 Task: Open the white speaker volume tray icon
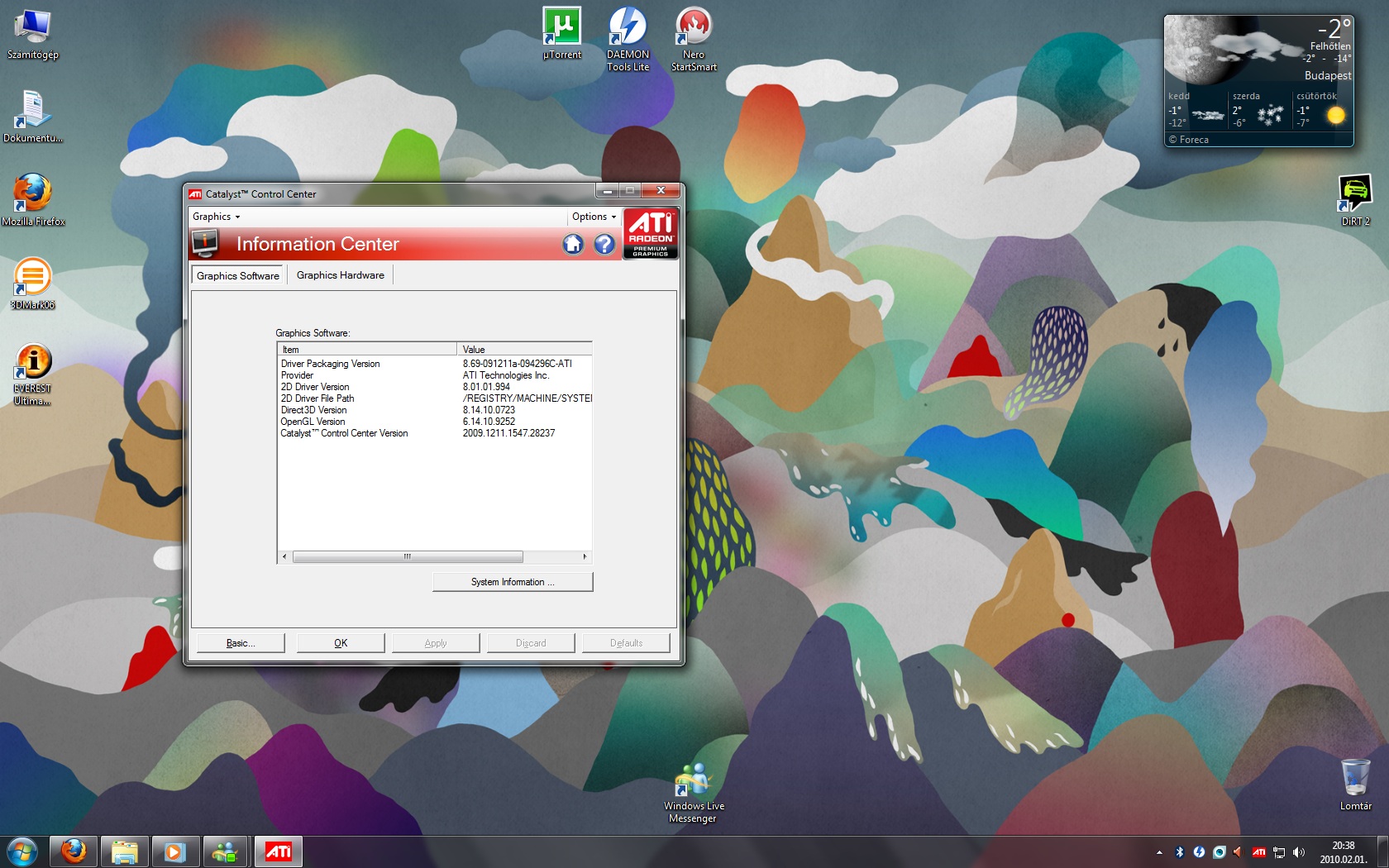pos(1299,852)
